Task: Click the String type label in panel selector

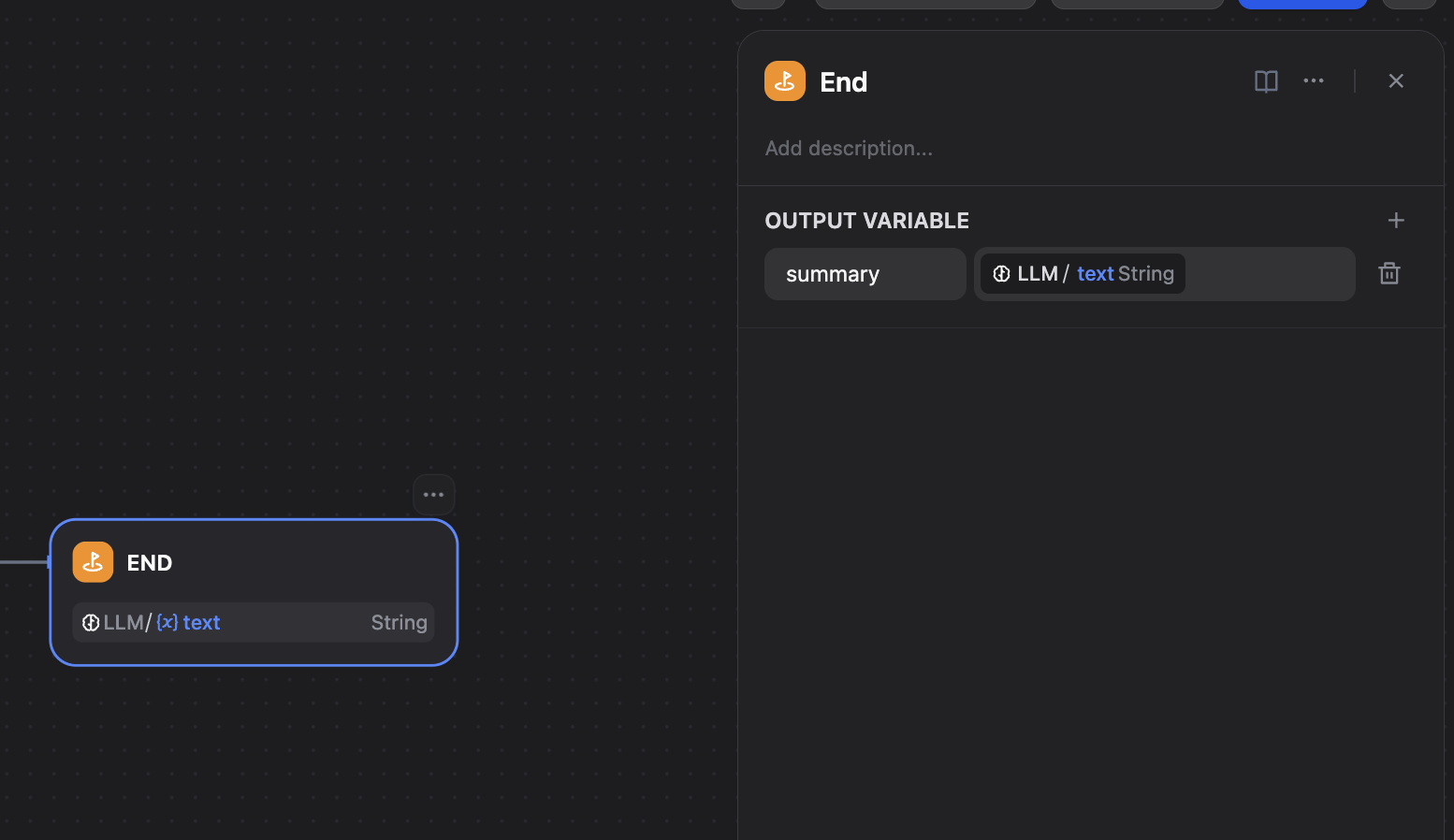Action: click(1146, 274)
